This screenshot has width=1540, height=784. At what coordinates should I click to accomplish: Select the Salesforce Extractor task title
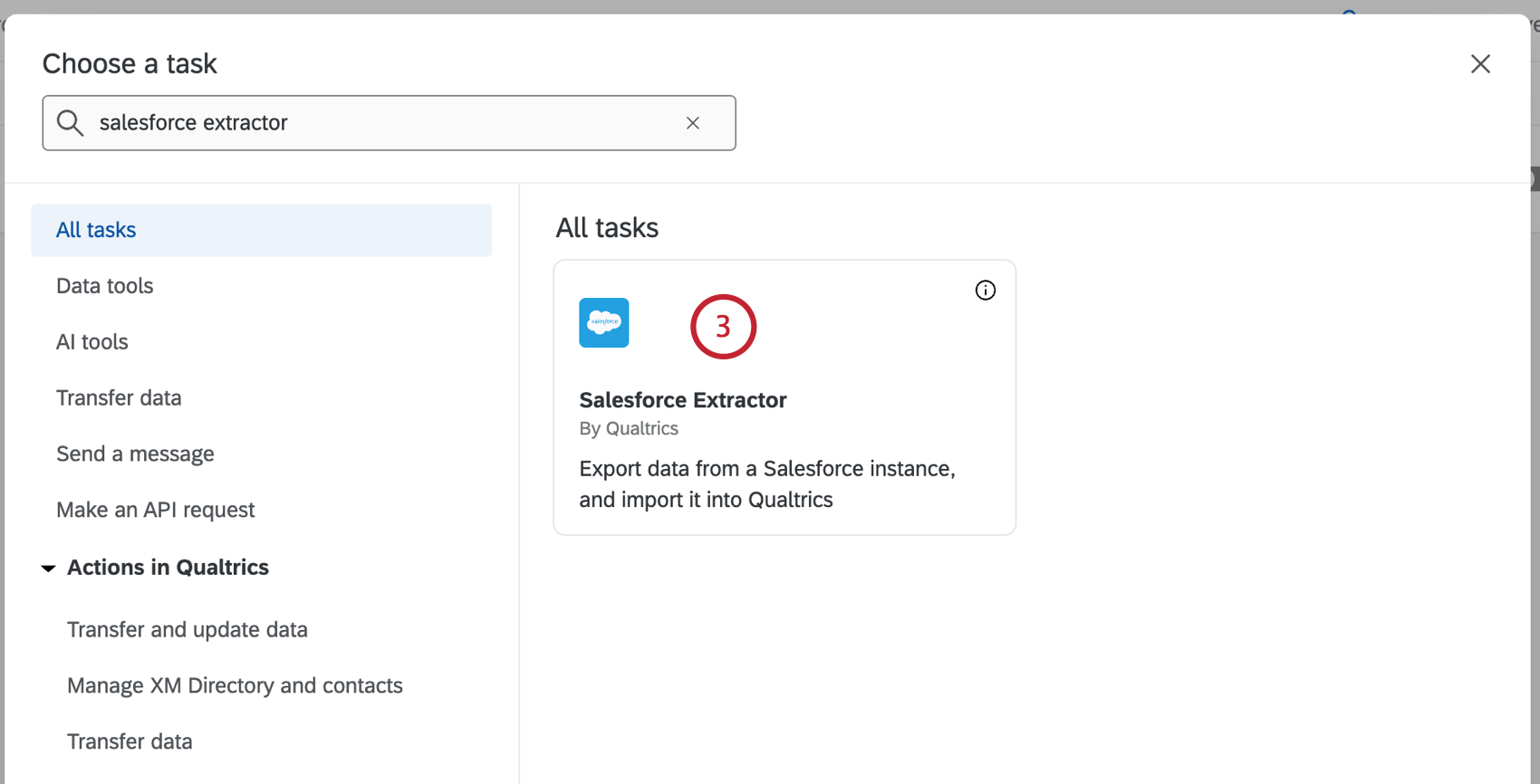tap(683, 400)
